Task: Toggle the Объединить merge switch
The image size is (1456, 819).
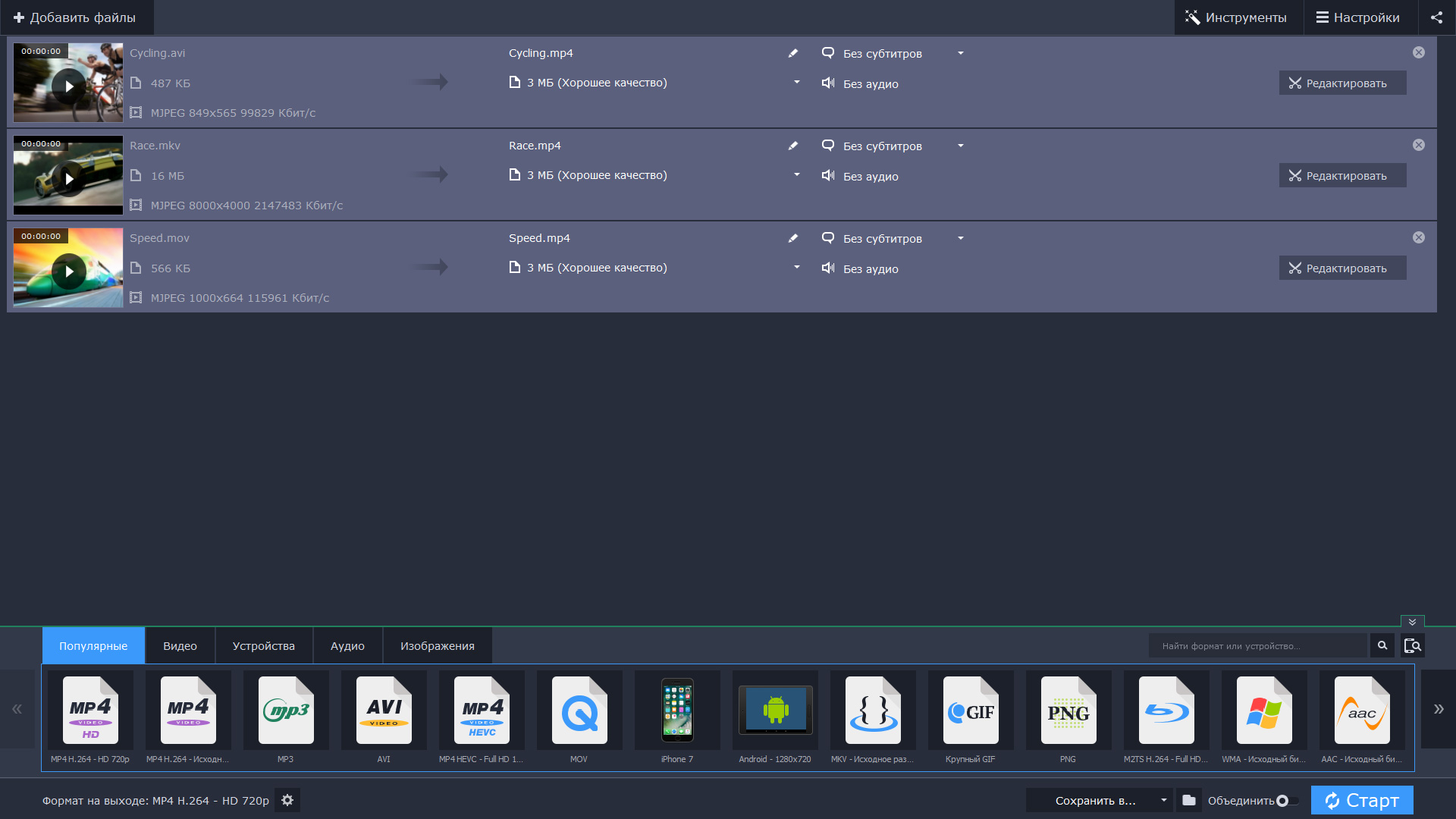Action: point(1287,801)
